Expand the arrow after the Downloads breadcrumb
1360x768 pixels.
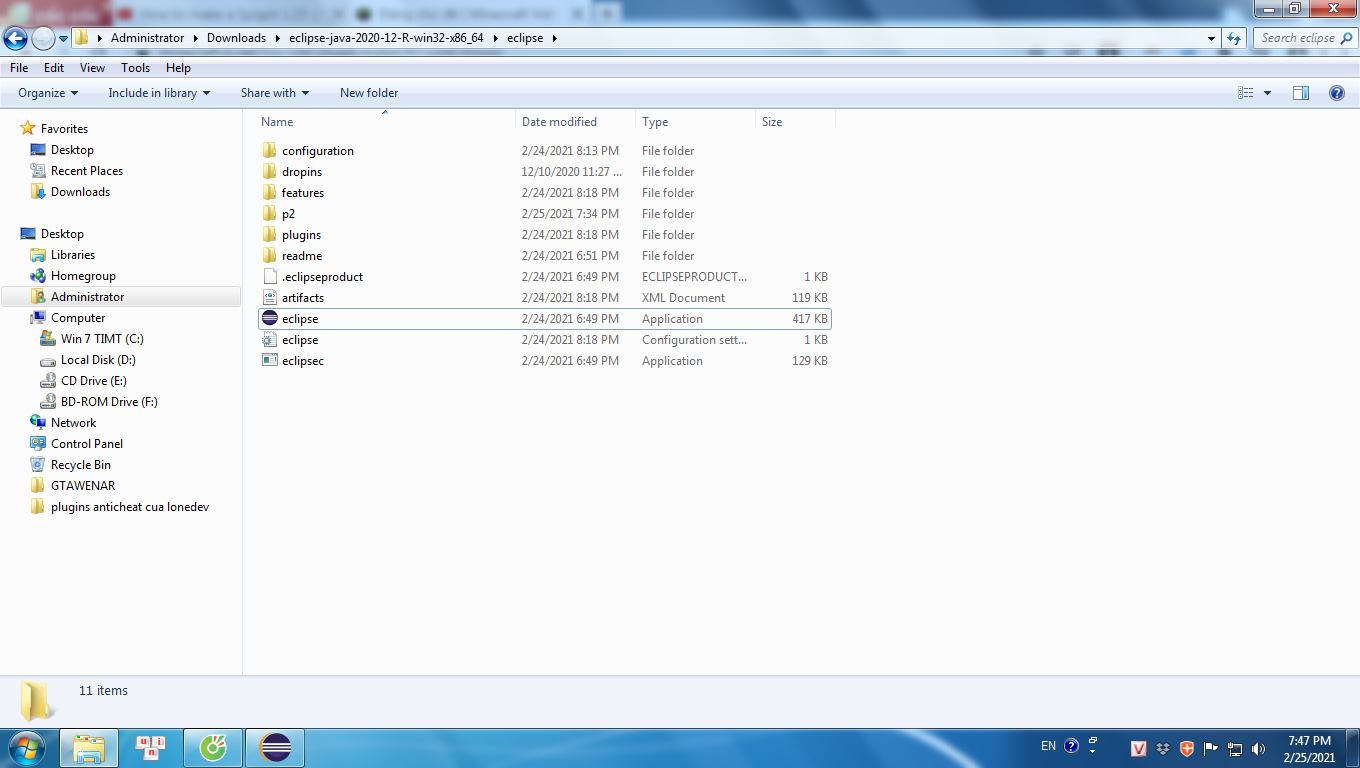pos(278,38)
